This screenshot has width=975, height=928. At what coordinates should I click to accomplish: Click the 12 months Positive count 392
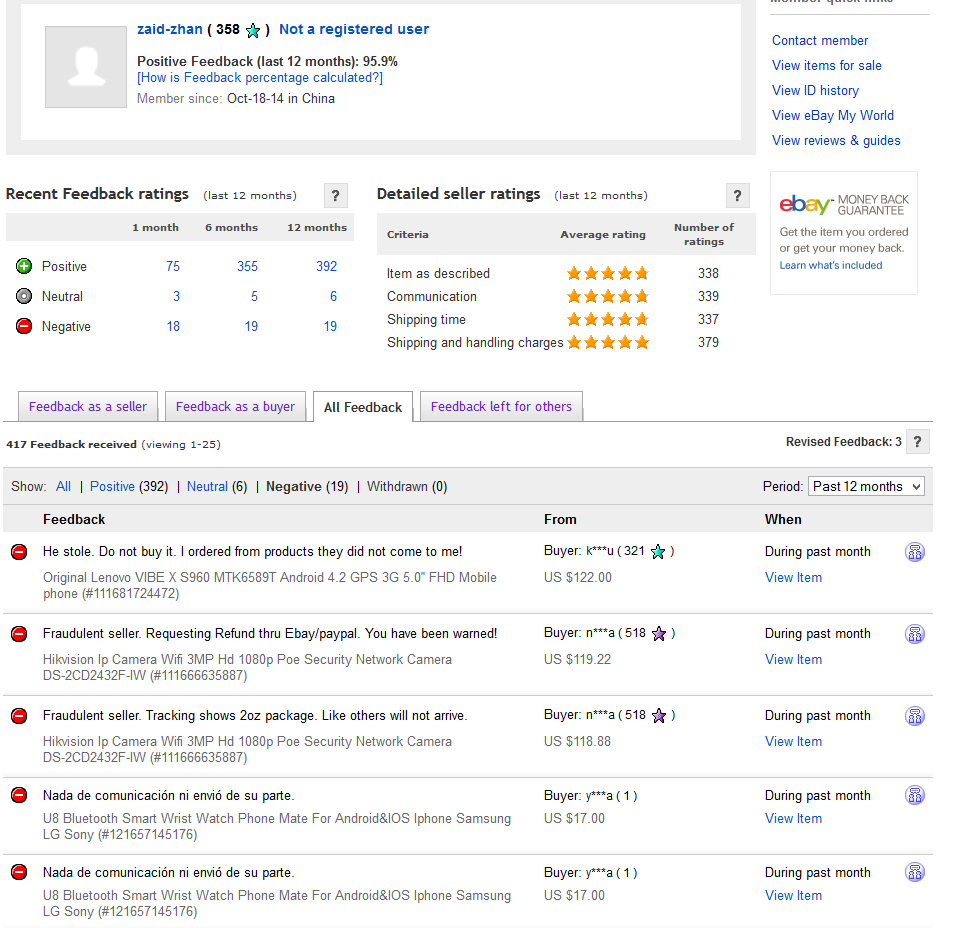pos(326,266)
